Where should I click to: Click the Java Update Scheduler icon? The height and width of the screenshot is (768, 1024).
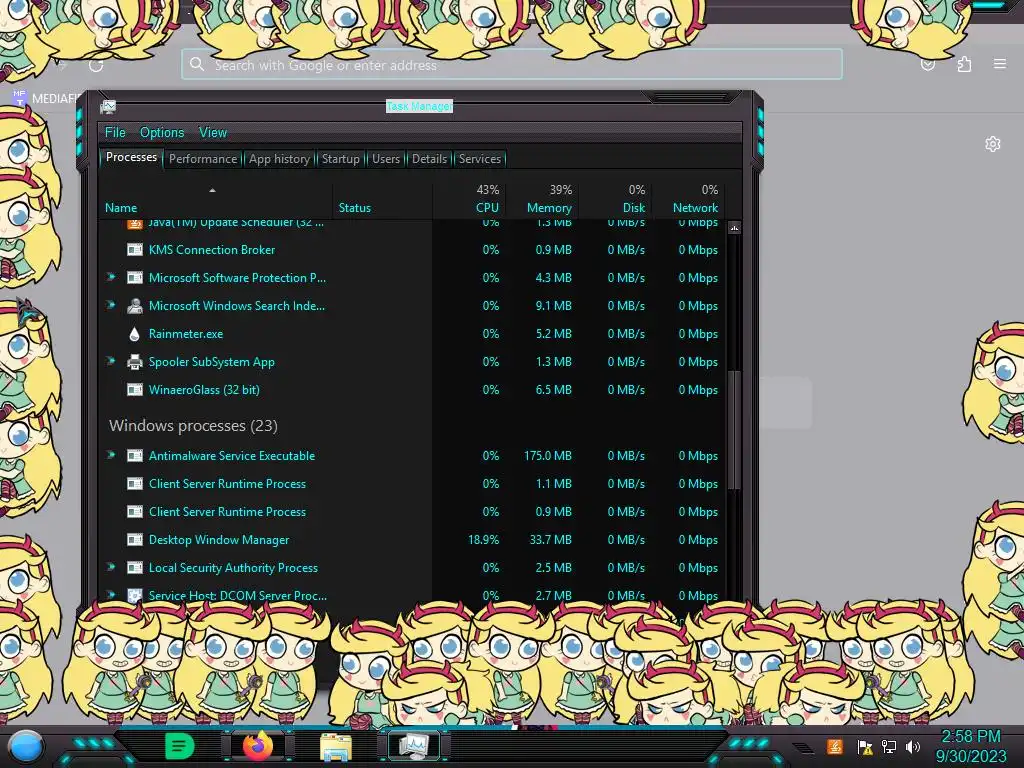coord(135,224)
